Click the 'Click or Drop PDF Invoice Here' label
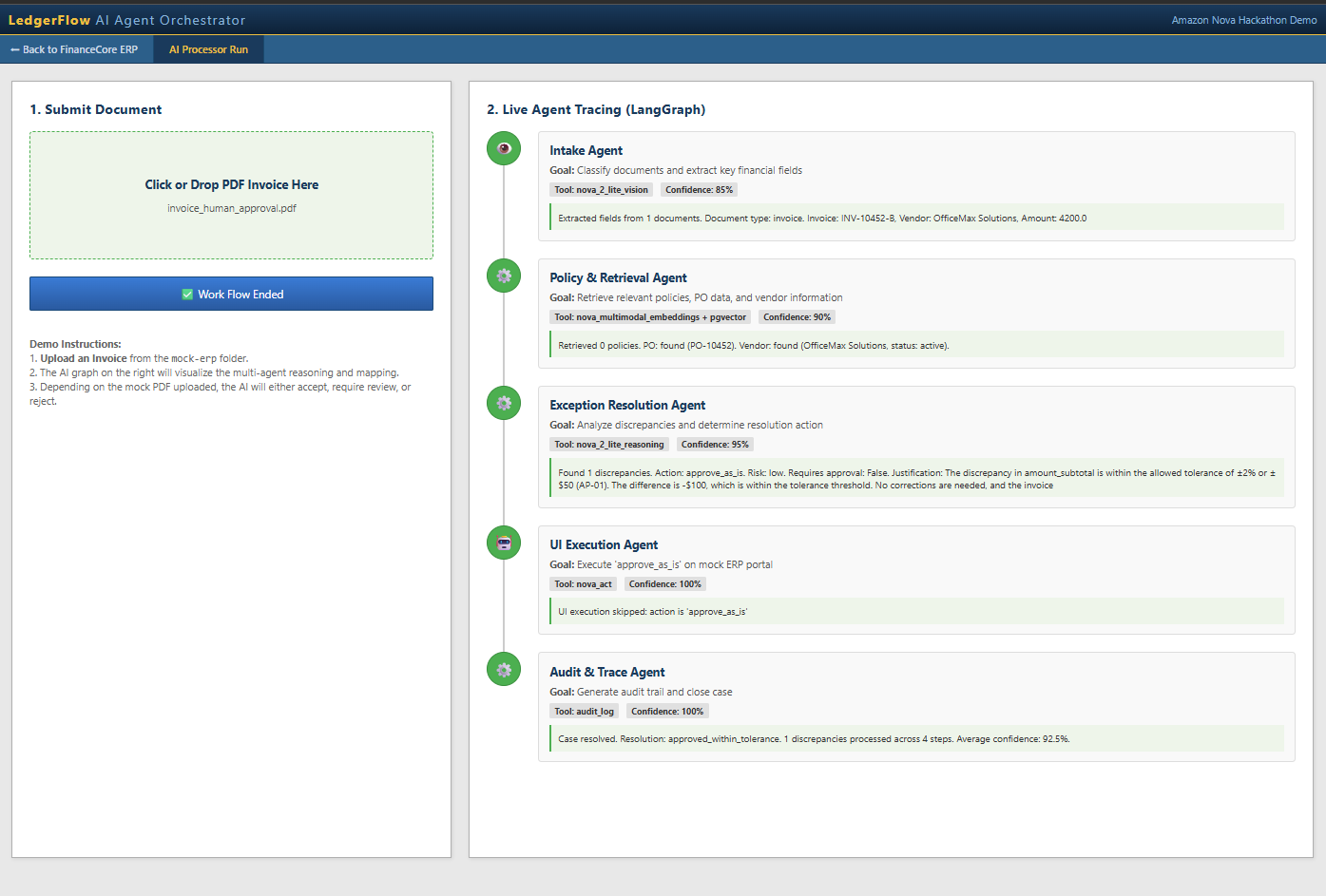The height and width of the screenshot is (896, 1326). coord(231,184)
